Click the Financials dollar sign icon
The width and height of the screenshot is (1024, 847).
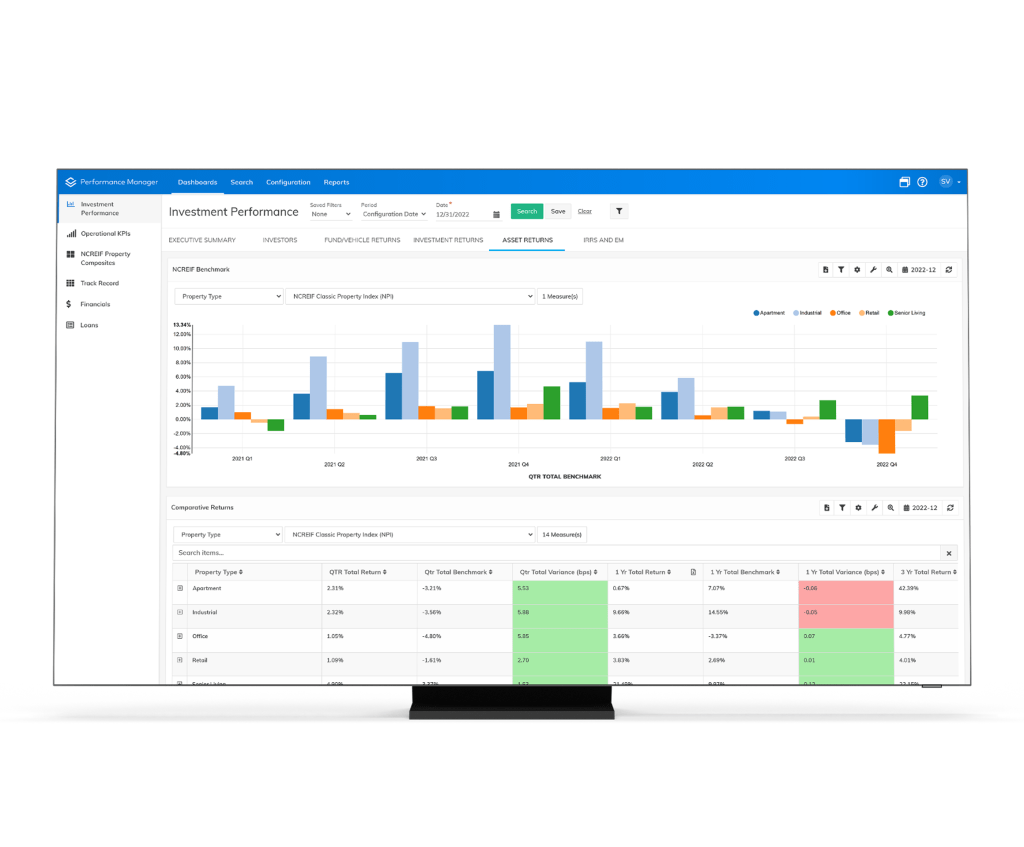point(69,304)
